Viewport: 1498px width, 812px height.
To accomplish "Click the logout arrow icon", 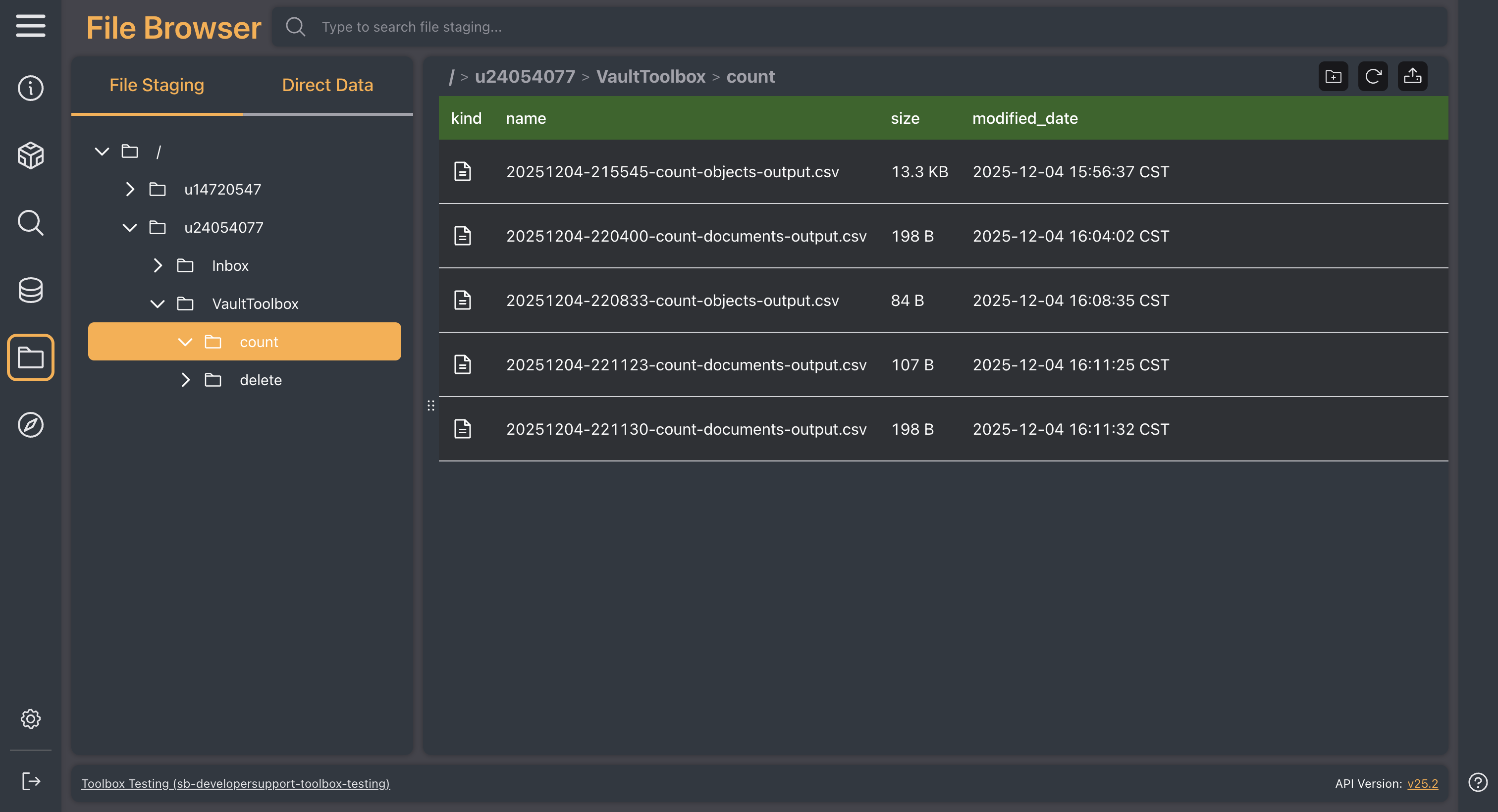I will (30, 781).
